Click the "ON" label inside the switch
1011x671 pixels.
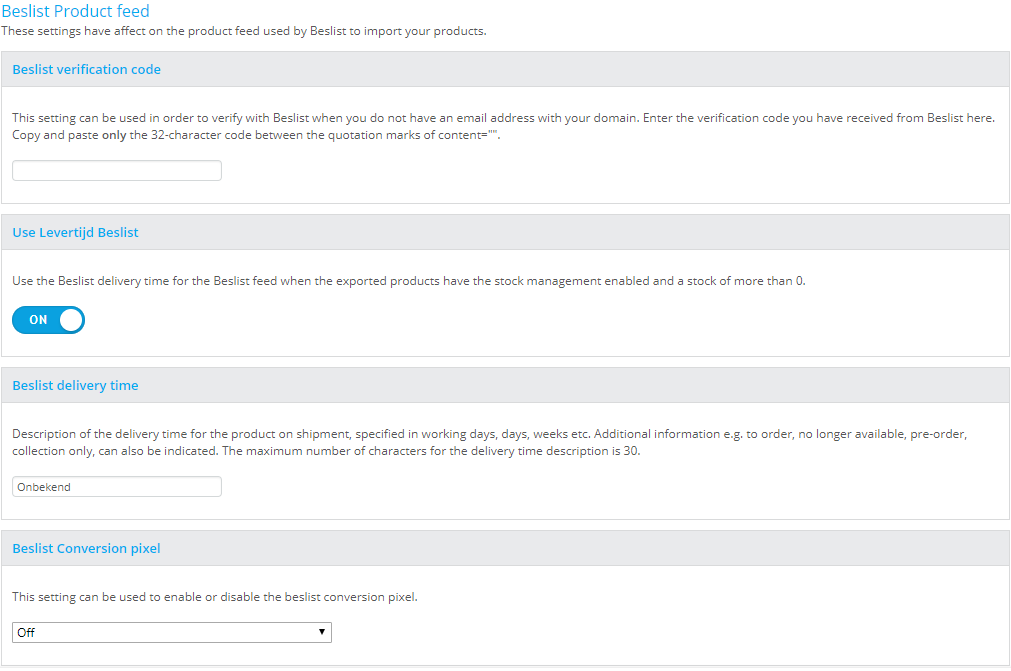(x=38, y=320)
